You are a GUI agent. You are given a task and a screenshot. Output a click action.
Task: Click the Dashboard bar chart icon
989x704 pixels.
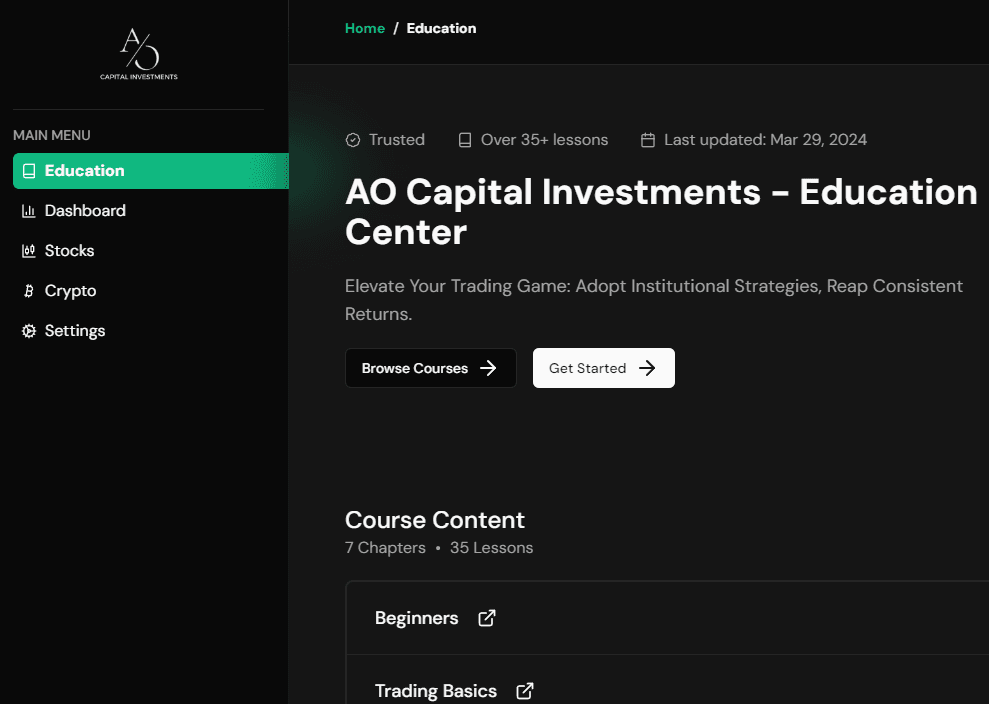point(29,211)
